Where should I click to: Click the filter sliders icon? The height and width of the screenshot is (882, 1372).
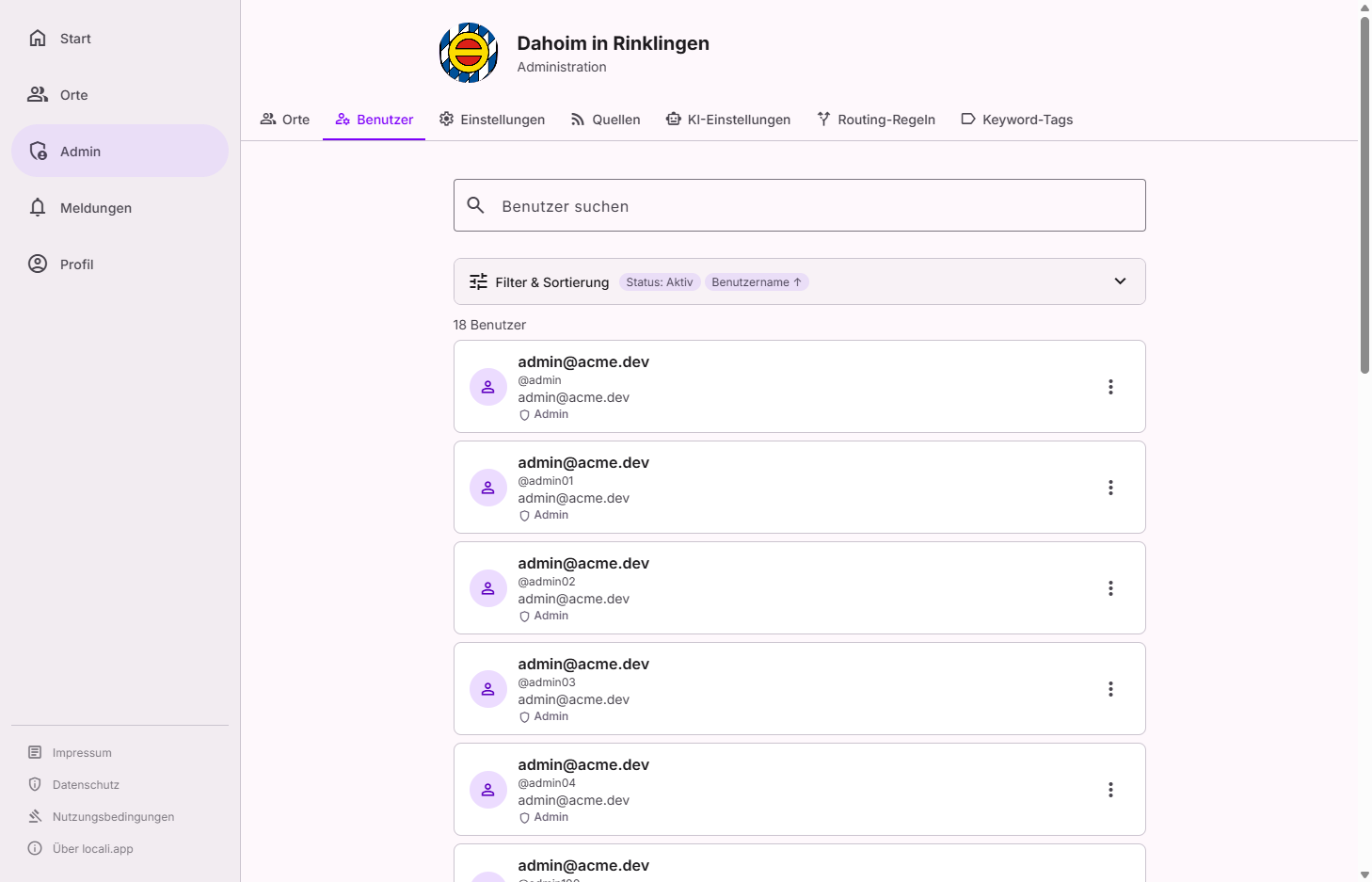pos(479,281)
